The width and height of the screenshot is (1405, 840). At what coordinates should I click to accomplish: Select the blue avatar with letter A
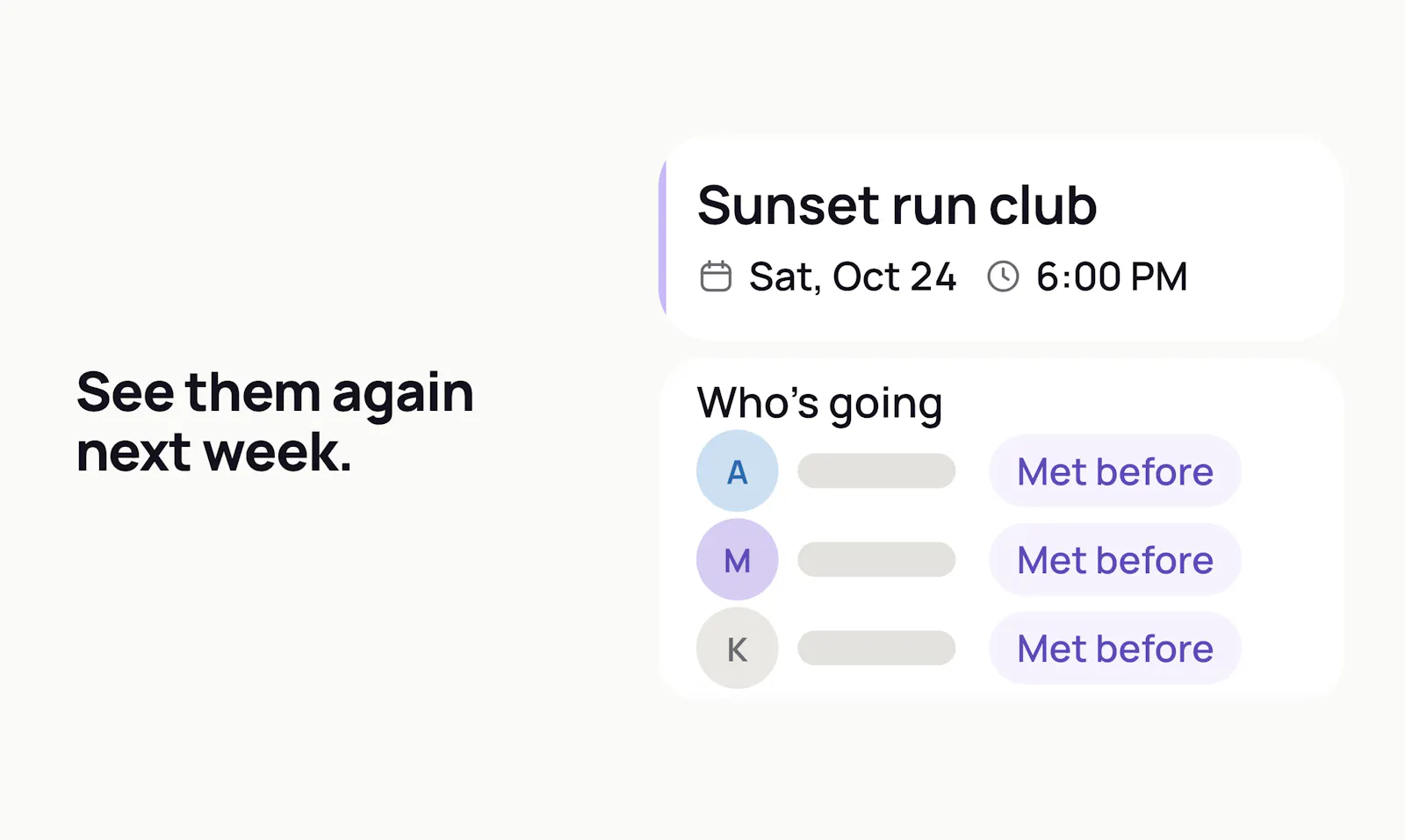coord(738,471)
